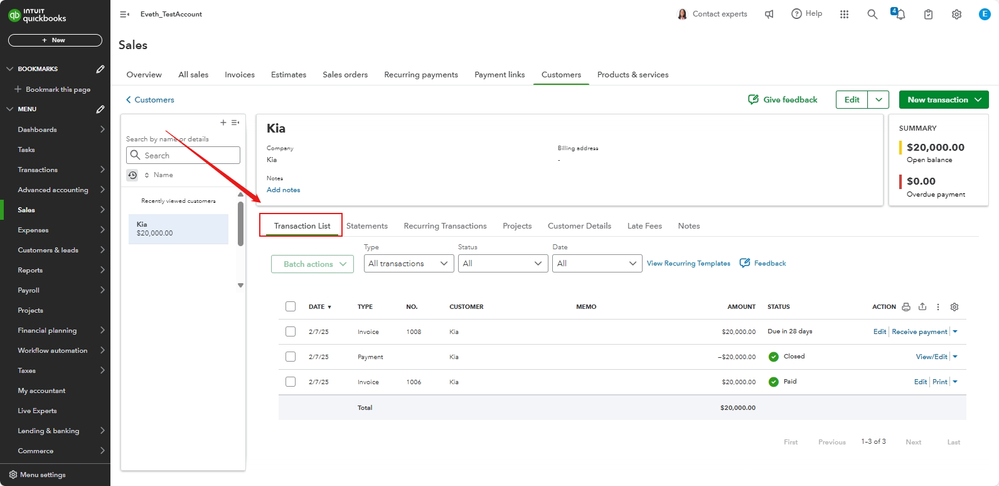
Task: Click the add customer plus icon
Action: coord(223,122)
